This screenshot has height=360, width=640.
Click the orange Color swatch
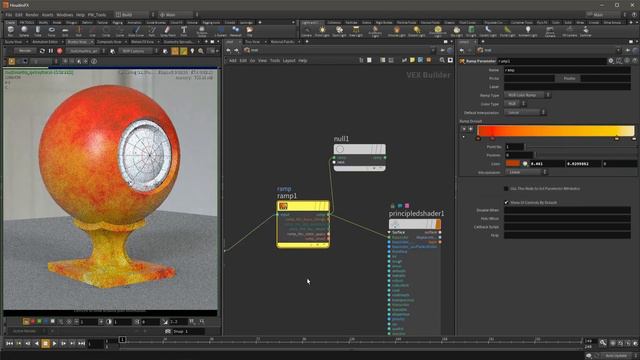[513, 164]
